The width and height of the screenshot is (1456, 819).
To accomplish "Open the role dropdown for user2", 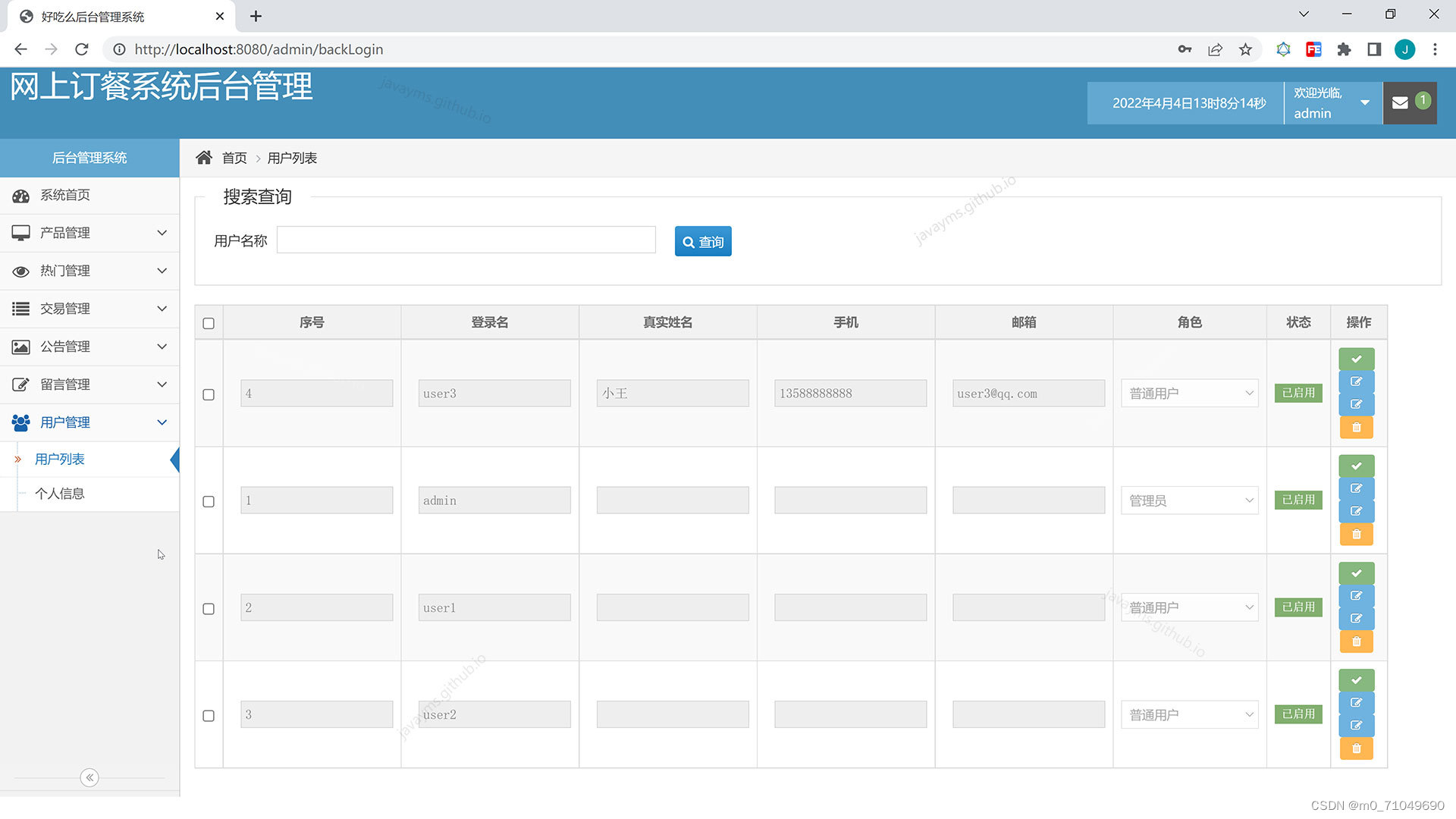I will point(1189,714).
